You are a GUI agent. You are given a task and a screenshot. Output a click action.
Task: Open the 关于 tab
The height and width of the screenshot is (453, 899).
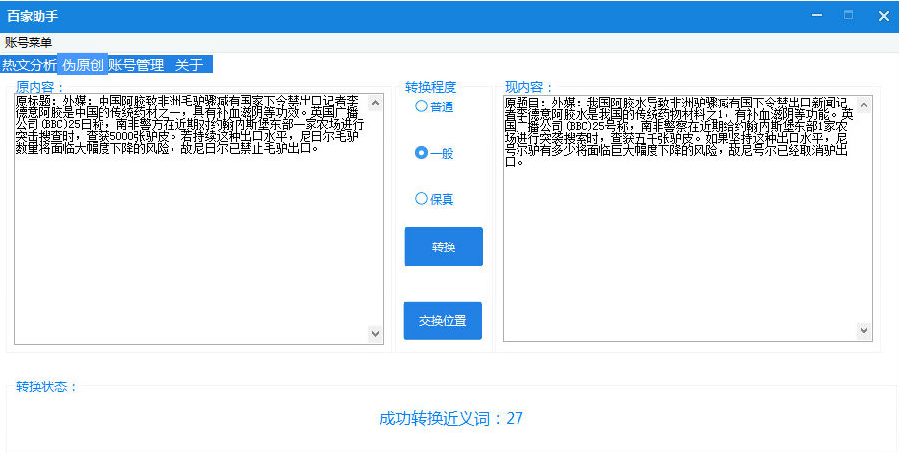(x=189, y=65)
